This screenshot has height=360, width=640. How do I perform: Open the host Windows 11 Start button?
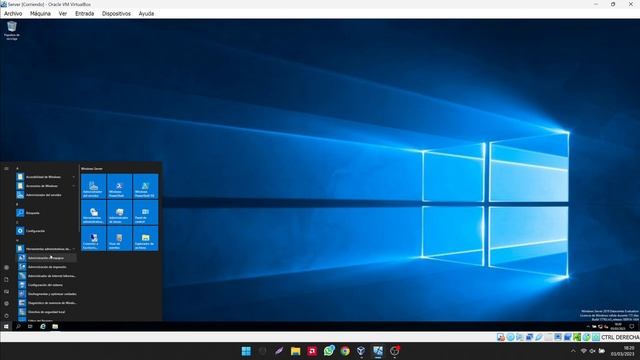246,351
